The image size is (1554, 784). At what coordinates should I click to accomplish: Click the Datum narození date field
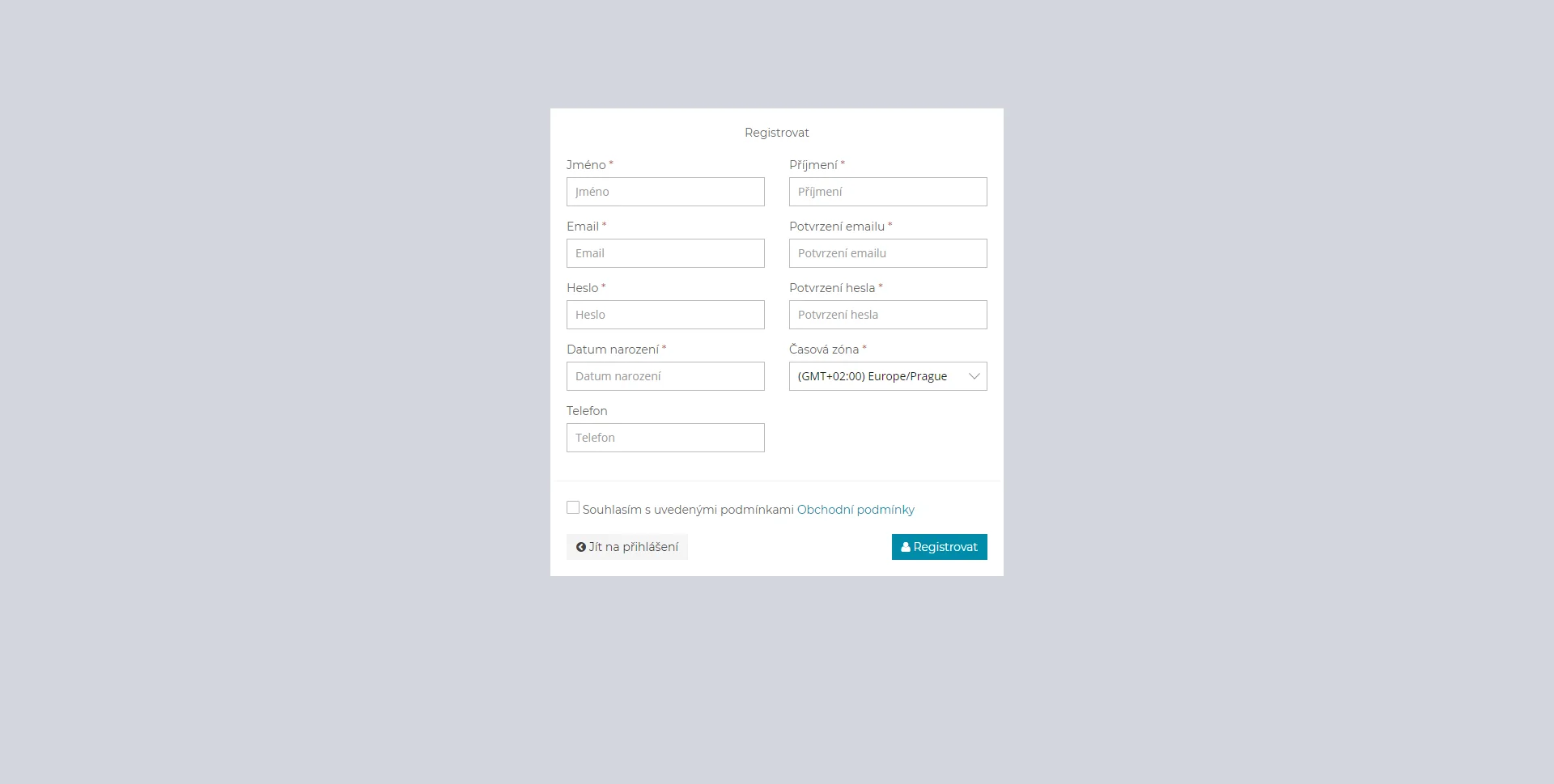click(665, 376)
